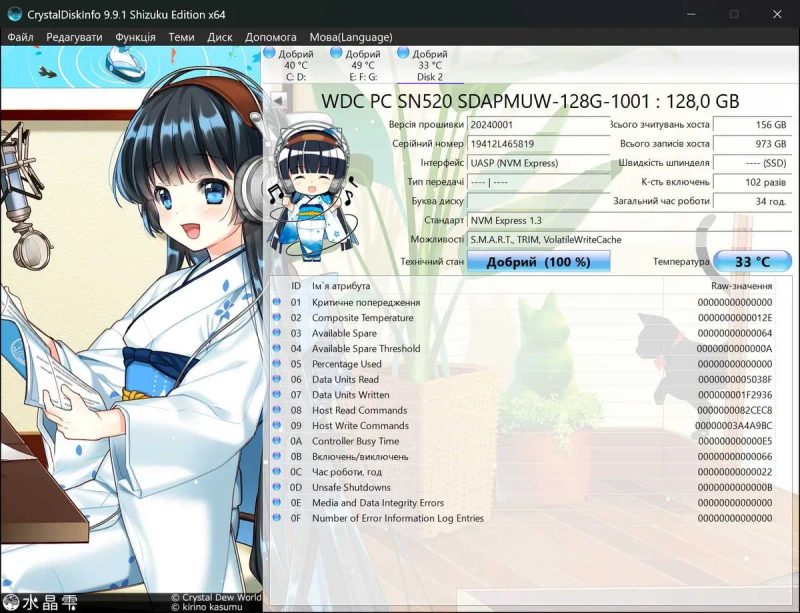800x613 pixels.
Task: Click the firmware version field 20240001
Action: coord(538,125)
